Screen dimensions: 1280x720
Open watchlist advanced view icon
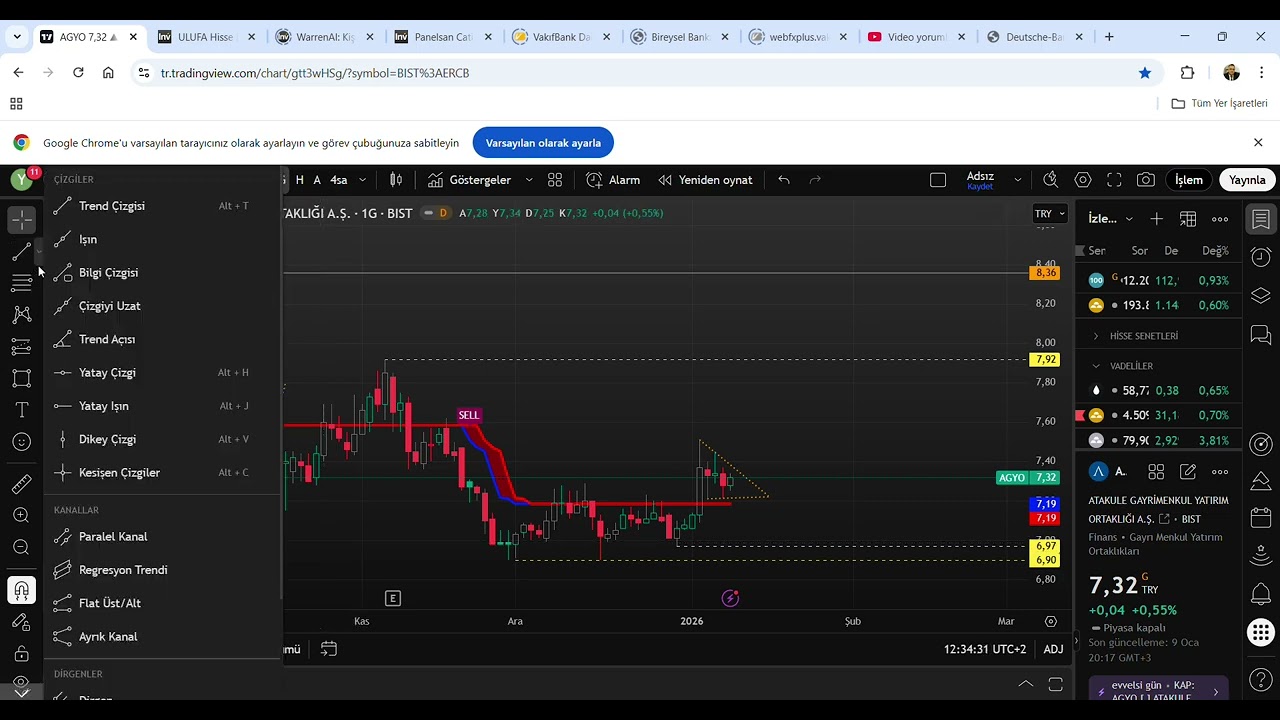tap(1188, 219)
